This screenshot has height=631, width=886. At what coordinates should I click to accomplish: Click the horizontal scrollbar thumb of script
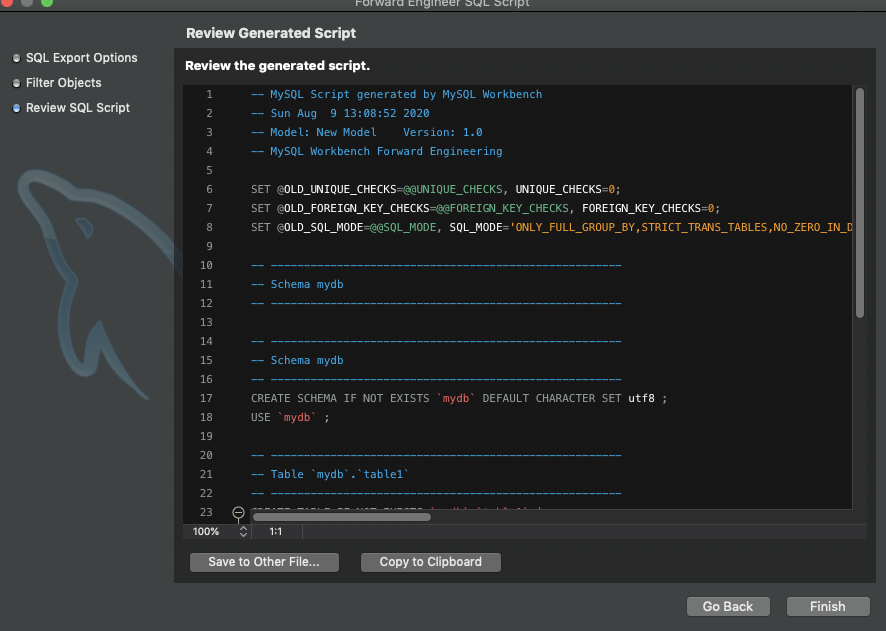(342, 517)
